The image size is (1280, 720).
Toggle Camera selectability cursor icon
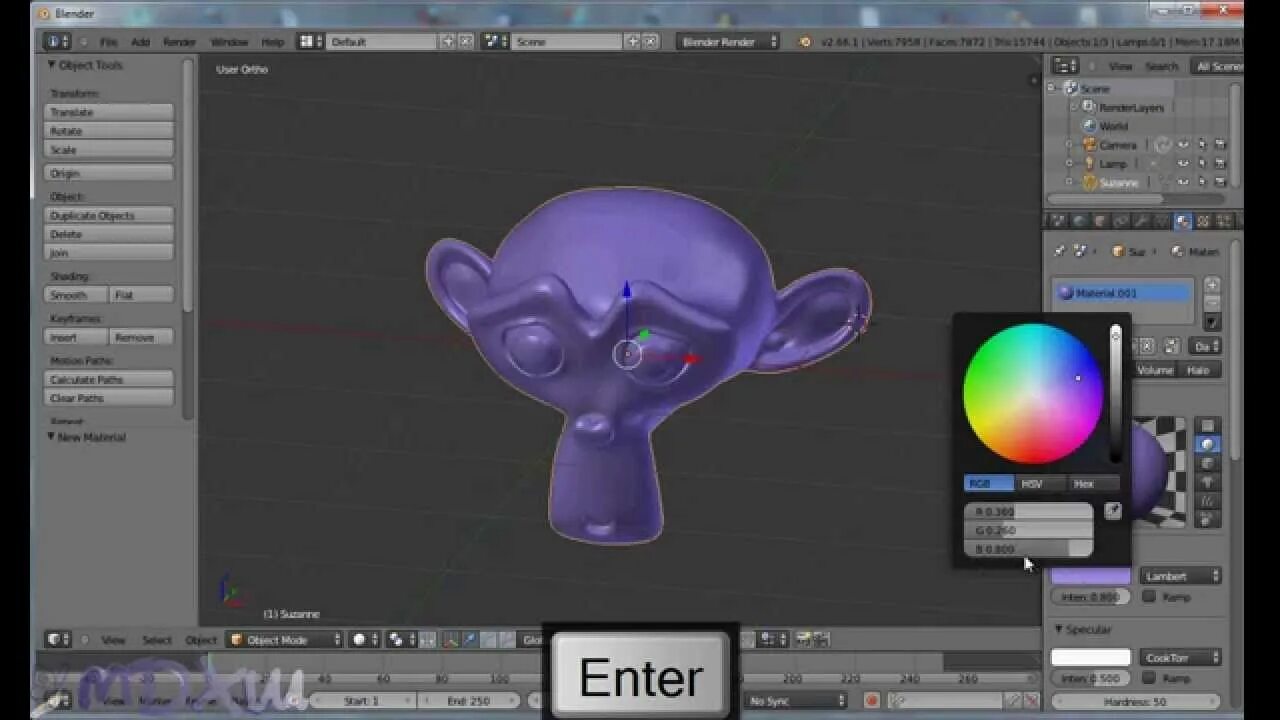click(1202, 145)
